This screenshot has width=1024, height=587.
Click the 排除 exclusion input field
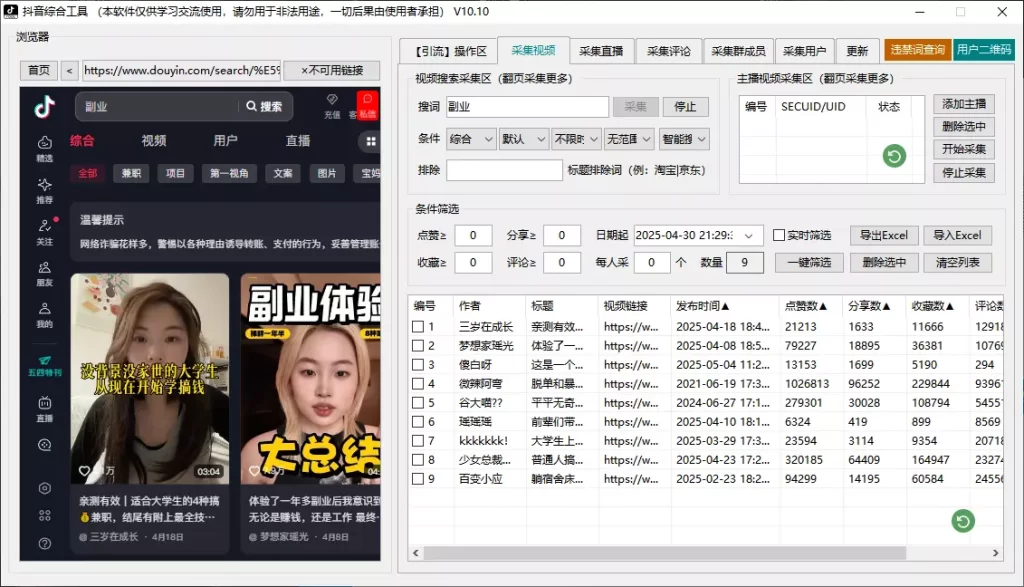click(x=504, y=170)
